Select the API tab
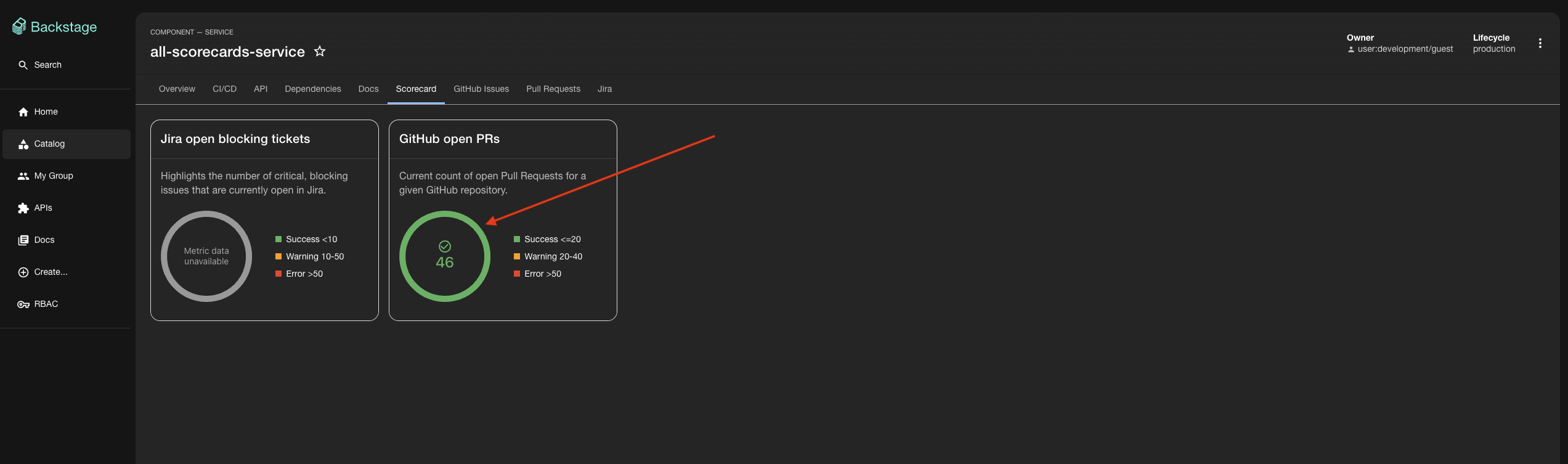 click(x=261, y=89)
